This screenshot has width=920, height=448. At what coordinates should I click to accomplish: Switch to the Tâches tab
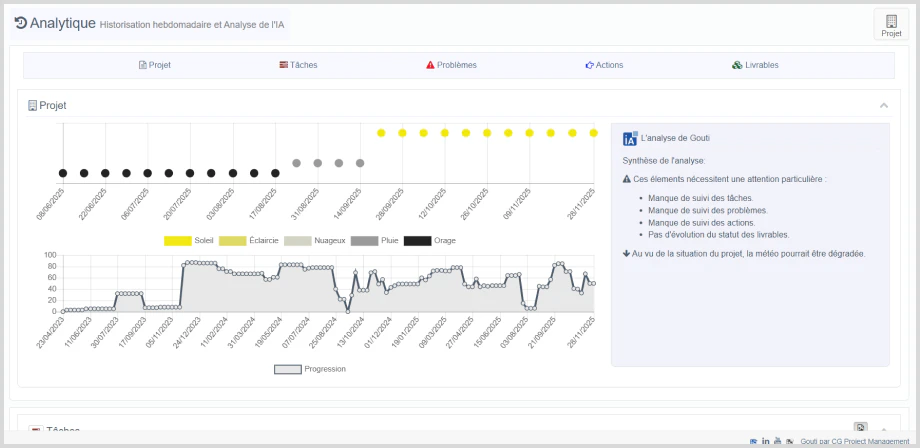tap(298, 65)
